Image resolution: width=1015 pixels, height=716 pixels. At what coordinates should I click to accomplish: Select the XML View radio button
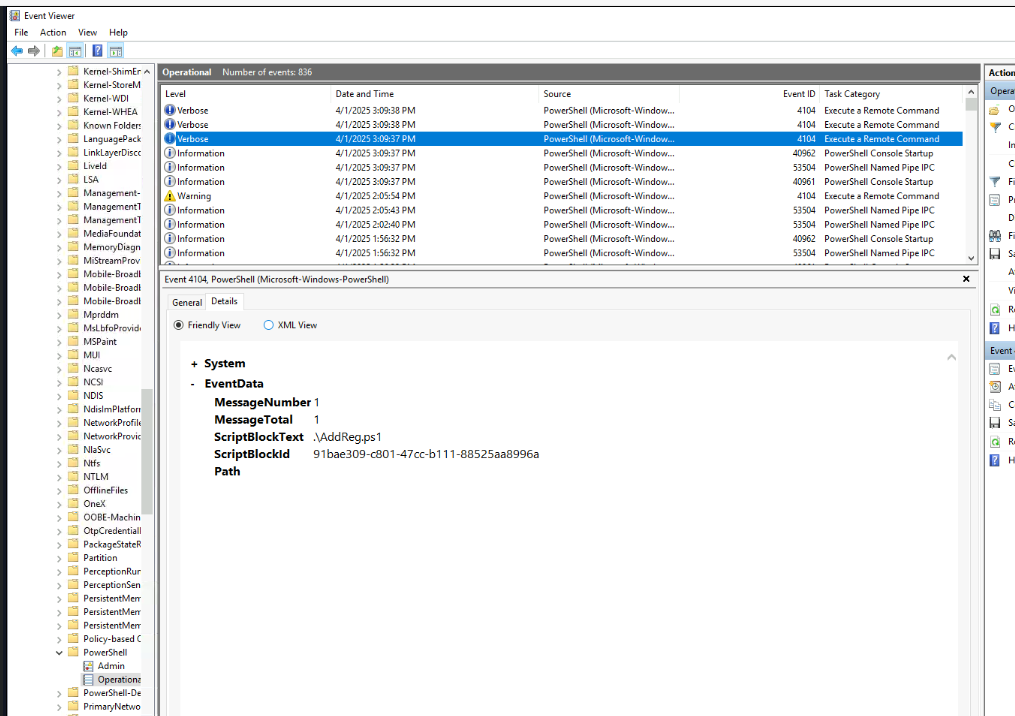pyautogui.click(x=268, y=325)
